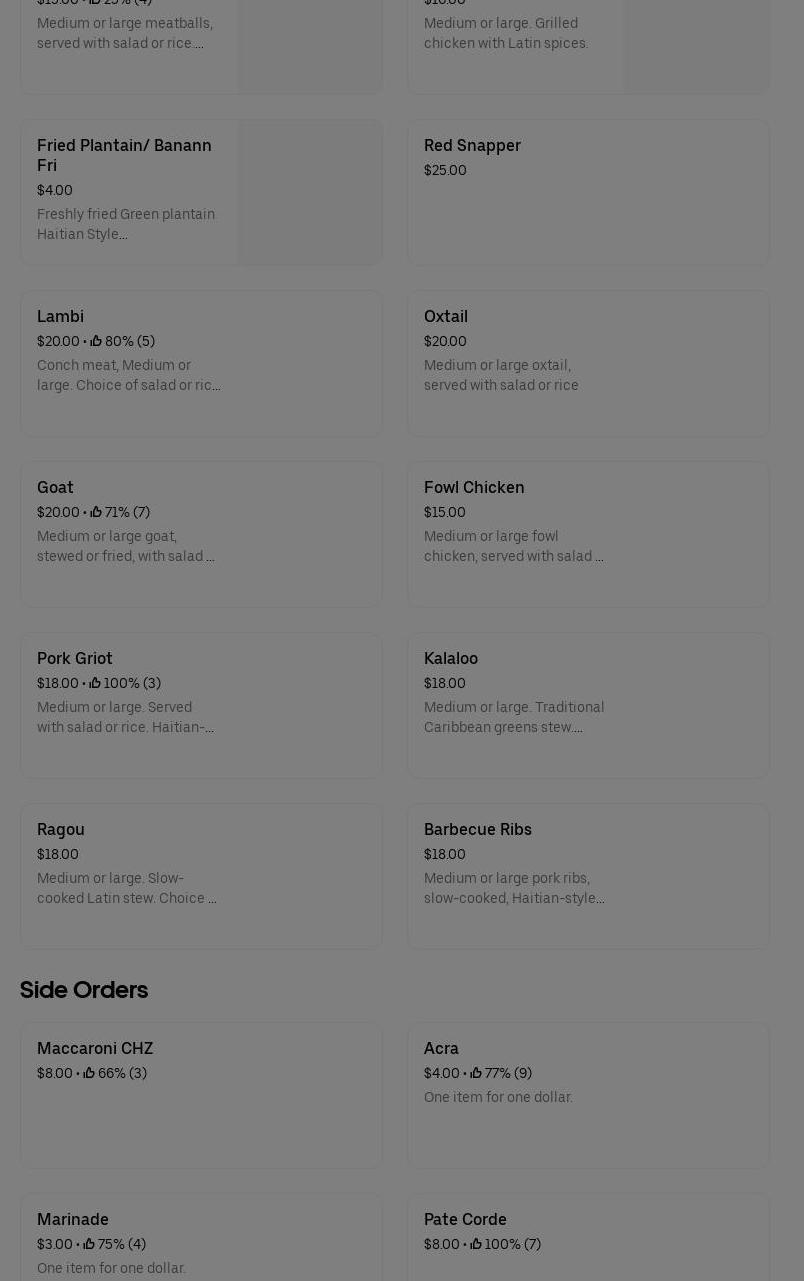Click the thumbs-up icon on Lambi
Viewport: 804px width, 1281px height.
pyautogui.click(x=96, y=342)
